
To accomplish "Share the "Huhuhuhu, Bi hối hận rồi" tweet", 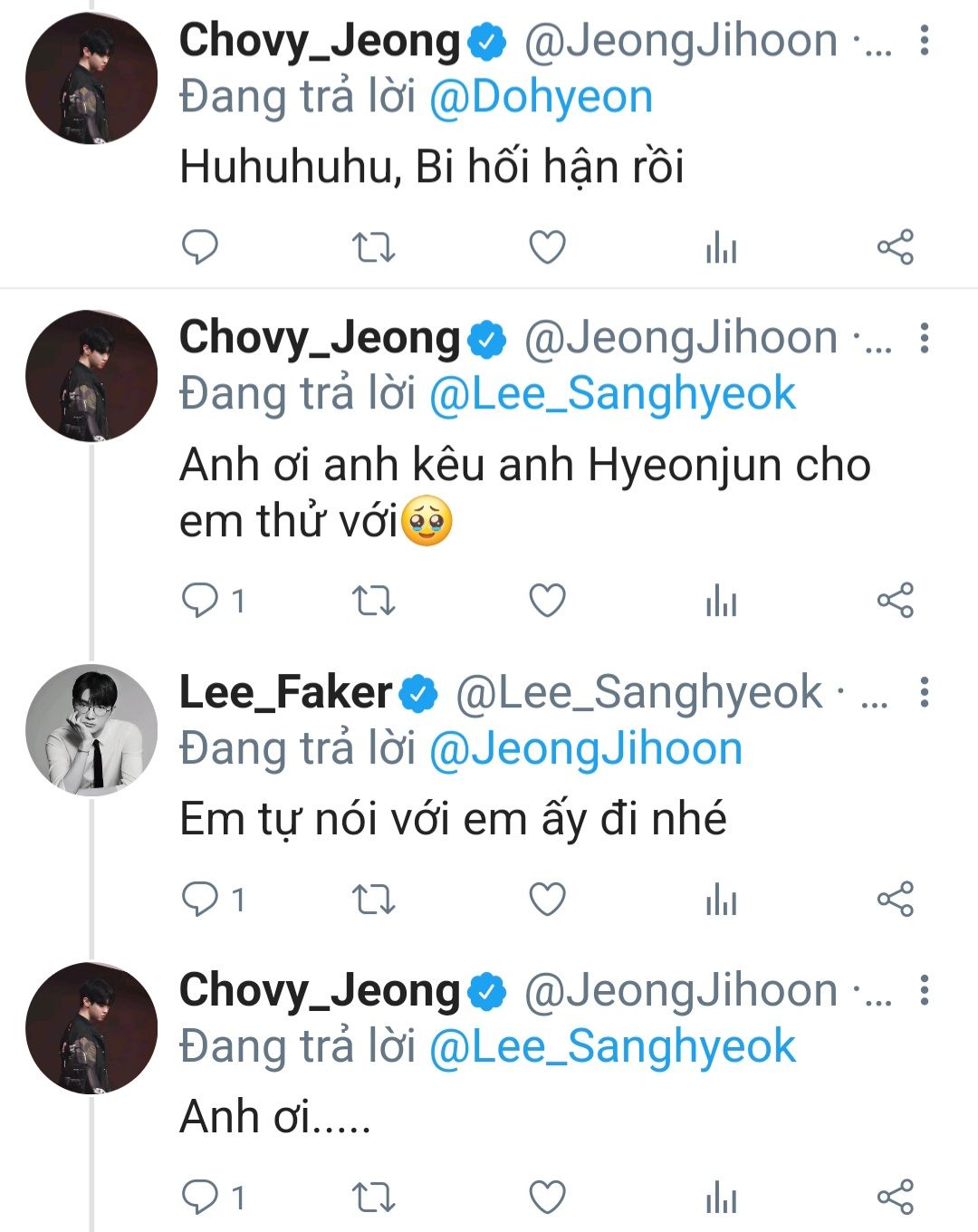I will pos(895,246).
